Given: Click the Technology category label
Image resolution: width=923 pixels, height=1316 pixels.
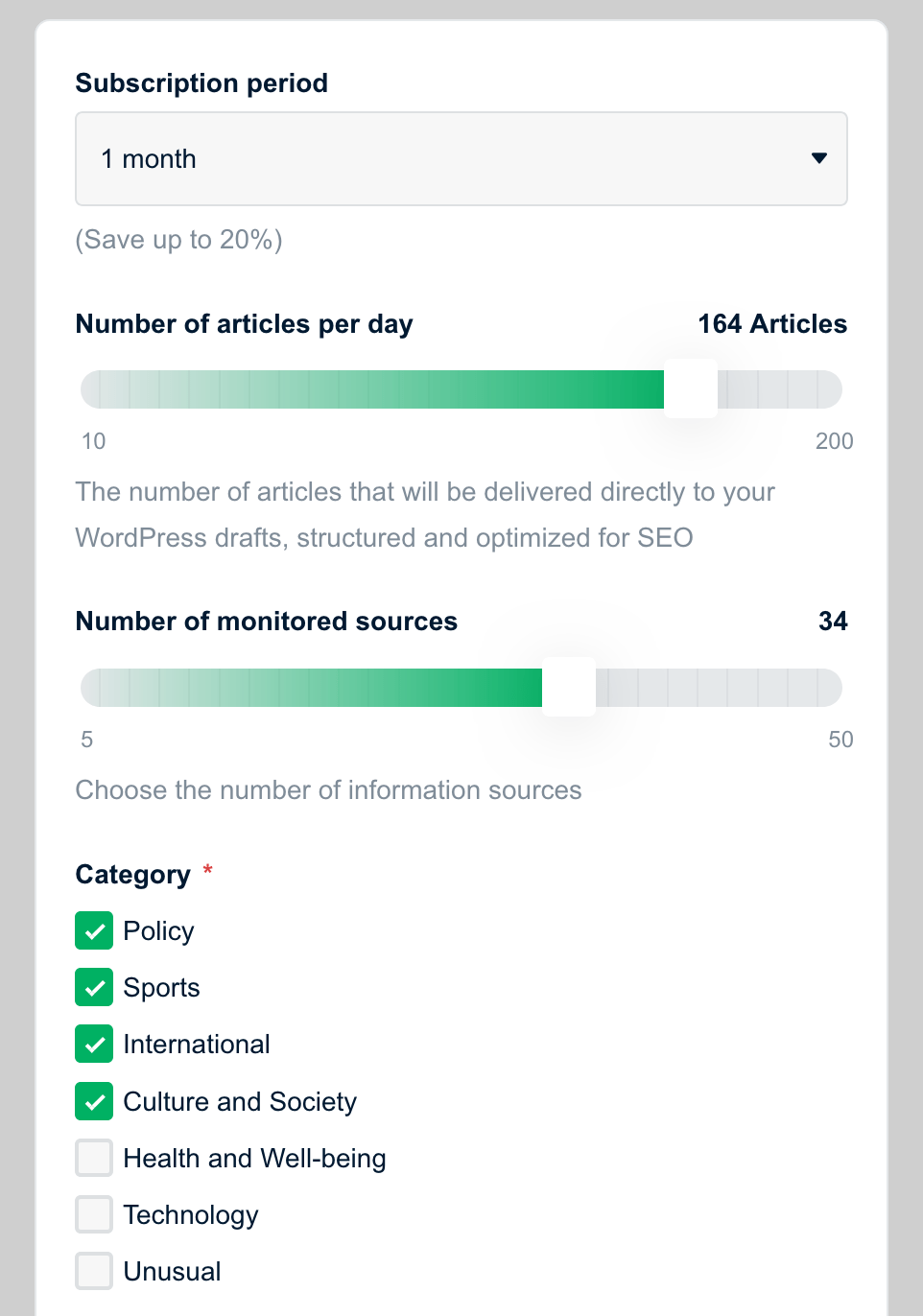Looking at the screenshot, I should pos(191,1215).
